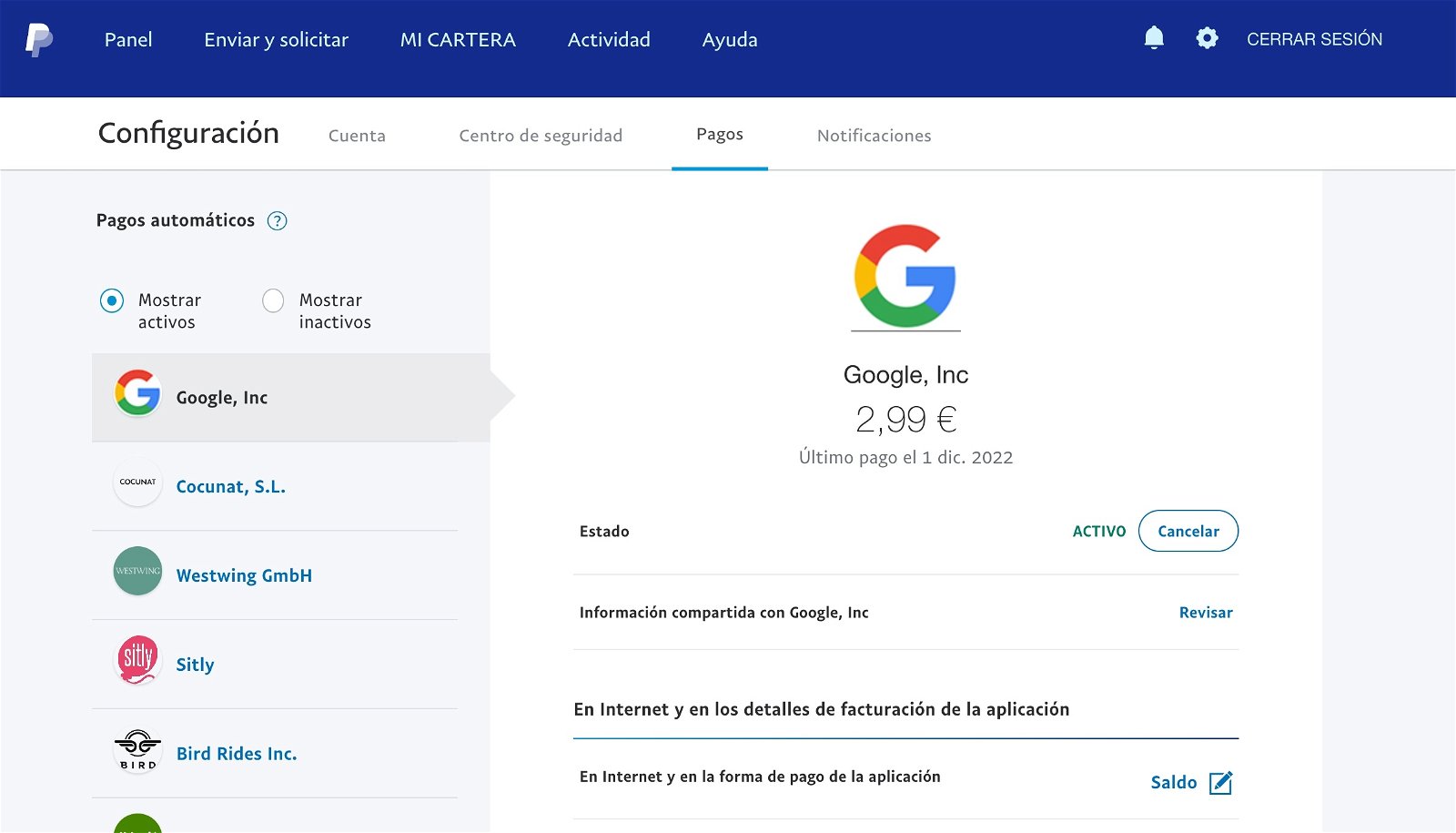Open the Panel menu item
The image size is (1456, 833).
point(128,40)
